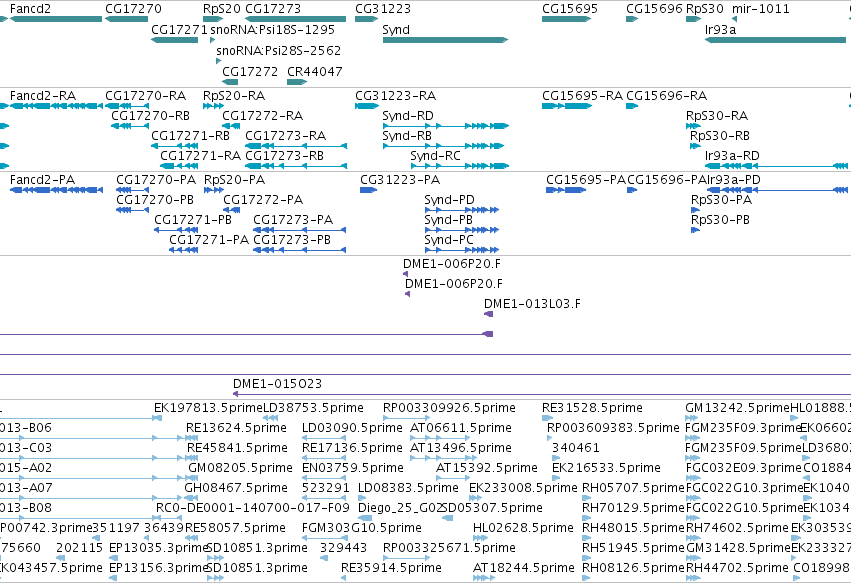Screen dimensions: 851x583
Task: Open the FGM303G10.5prime EST label
Action: (x=361, y=528)
